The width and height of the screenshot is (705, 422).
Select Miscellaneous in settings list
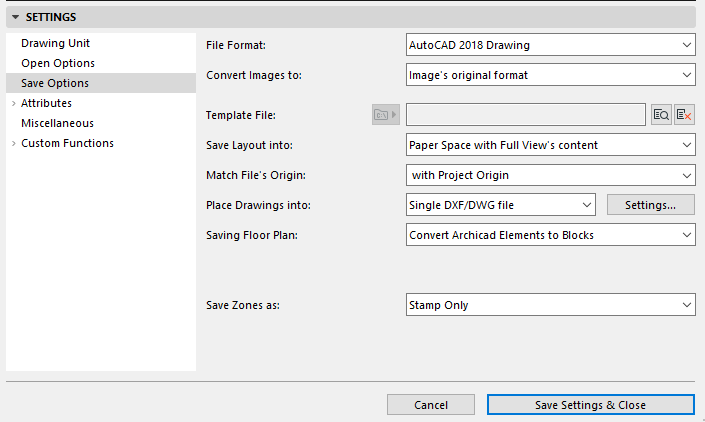(x=57, y=123)
